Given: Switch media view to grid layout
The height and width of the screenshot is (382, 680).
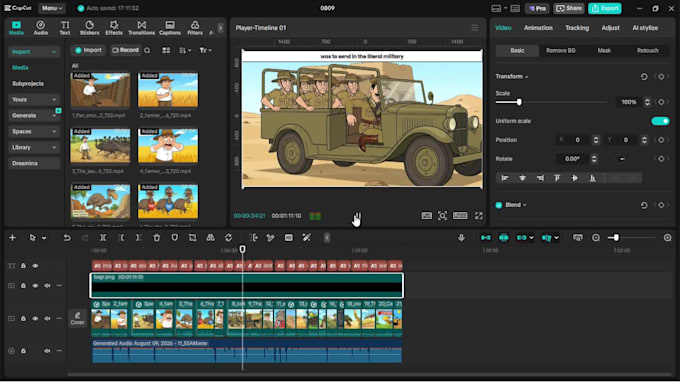Looking at the screenshot, I should [166, 50].
